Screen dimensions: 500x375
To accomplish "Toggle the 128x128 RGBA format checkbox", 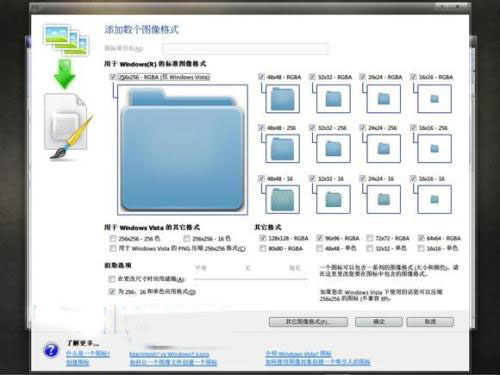I will [x=263, y=238].
